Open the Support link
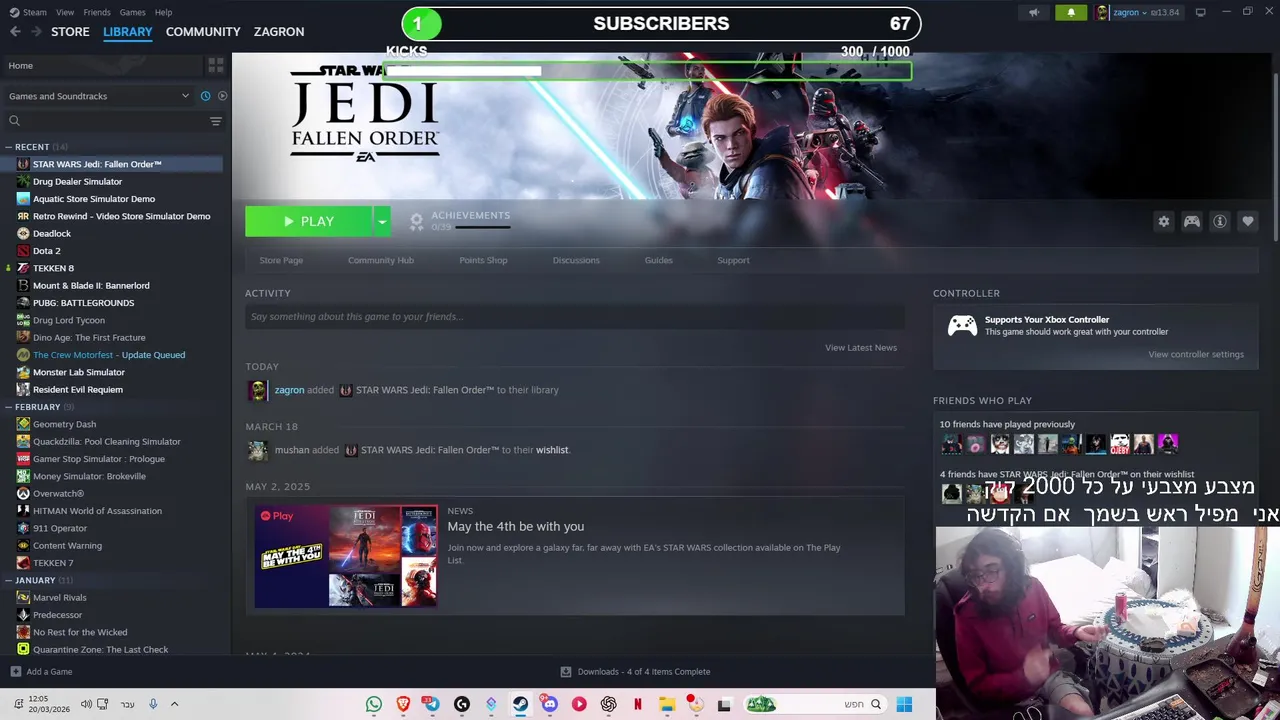Screen dimensions: 1280x720 coord(733,261)
